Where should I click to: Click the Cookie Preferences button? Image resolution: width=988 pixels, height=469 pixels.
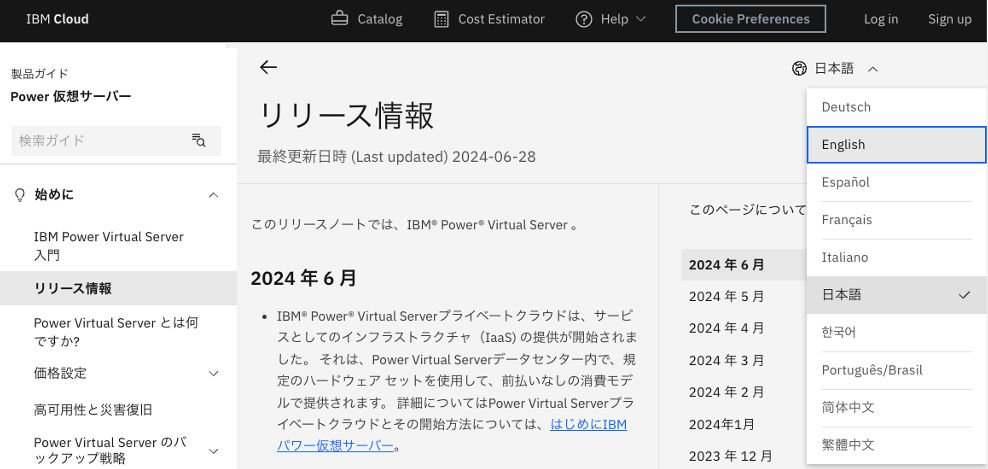750,19
